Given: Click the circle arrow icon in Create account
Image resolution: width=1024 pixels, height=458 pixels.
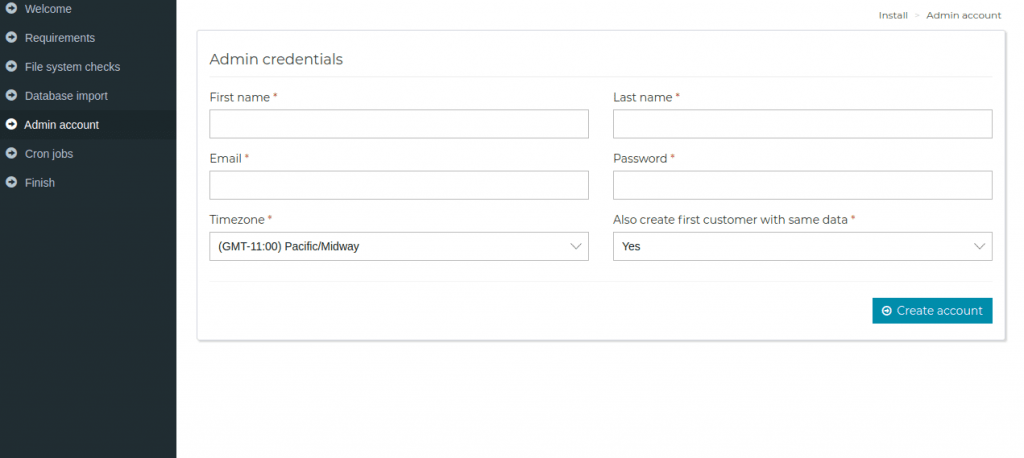Looking at the screenshot, I should [886, 311].
